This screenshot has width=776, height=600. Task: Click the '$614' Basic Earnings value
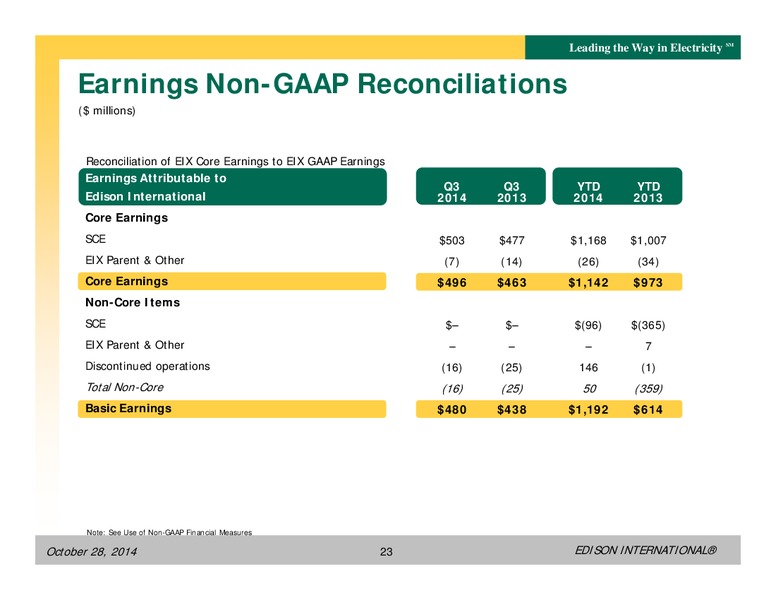[x=648, y=410]
